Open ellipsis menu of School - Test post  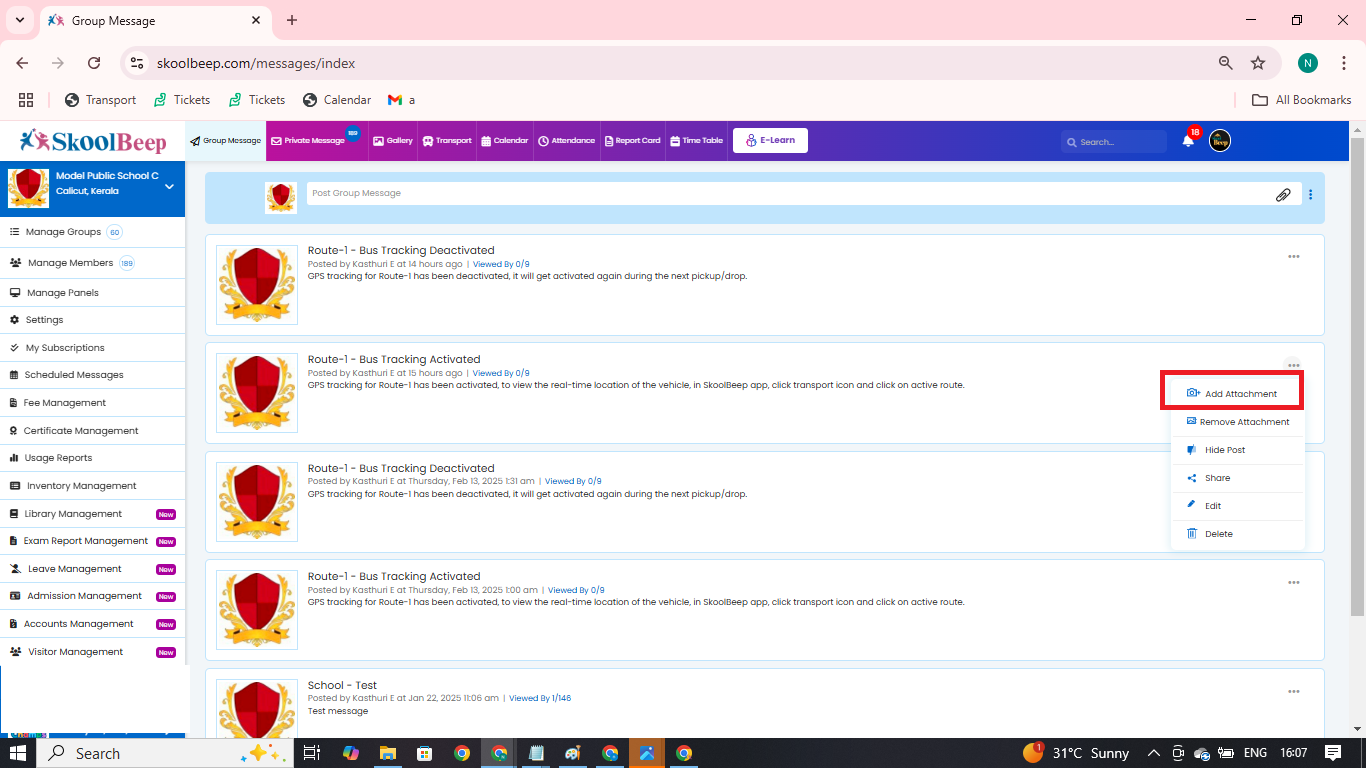(1293, 692)
